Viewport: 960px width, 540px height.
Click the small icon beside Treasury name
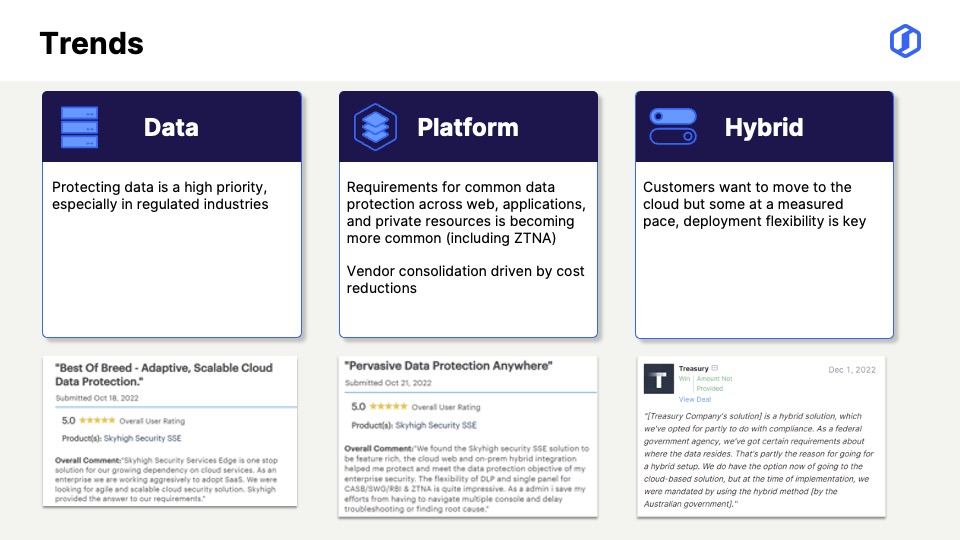pyautogui.click(x=715, y=369)
